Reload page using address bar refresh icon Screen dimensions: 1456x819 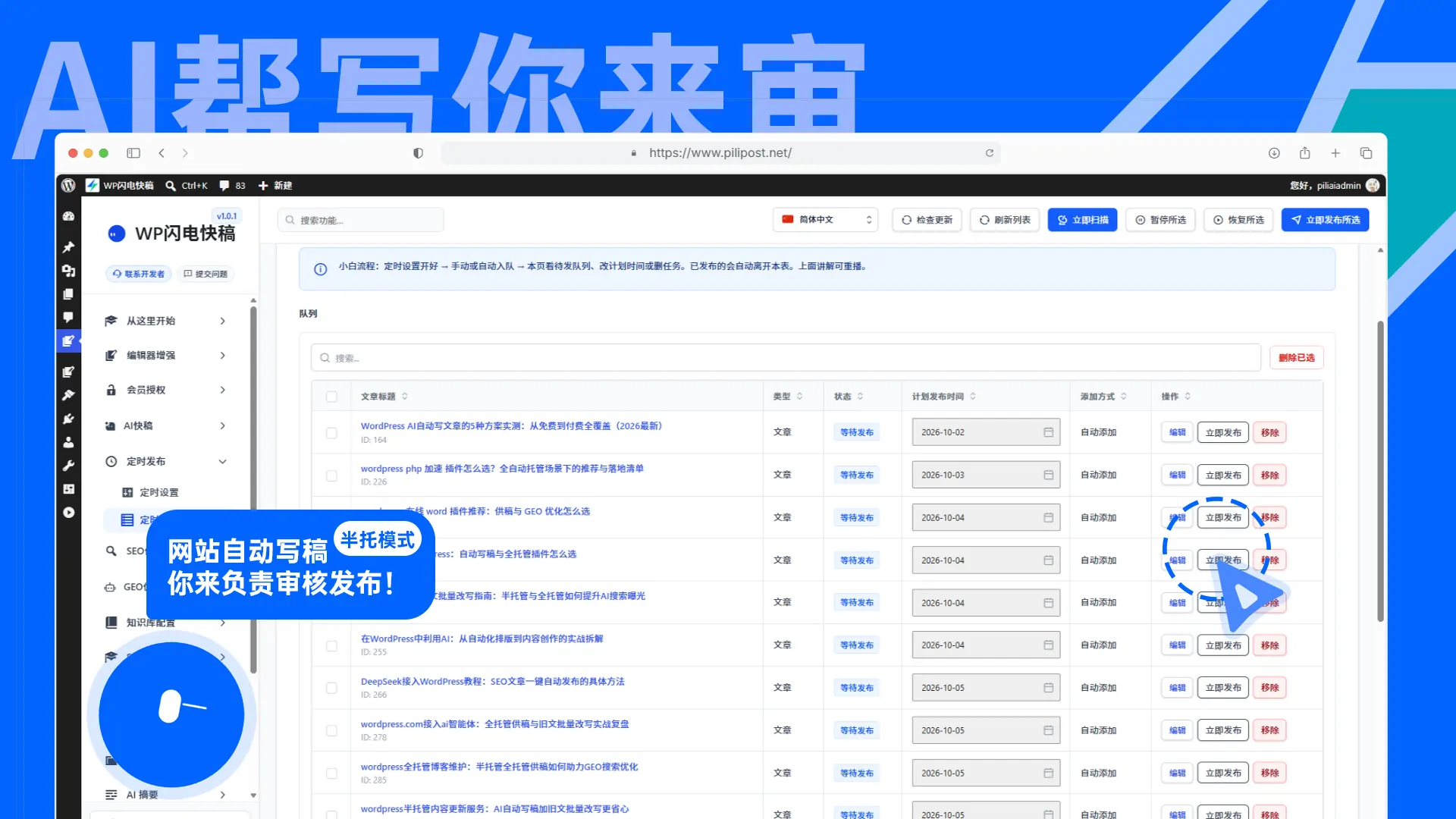[x=990, y=153]
